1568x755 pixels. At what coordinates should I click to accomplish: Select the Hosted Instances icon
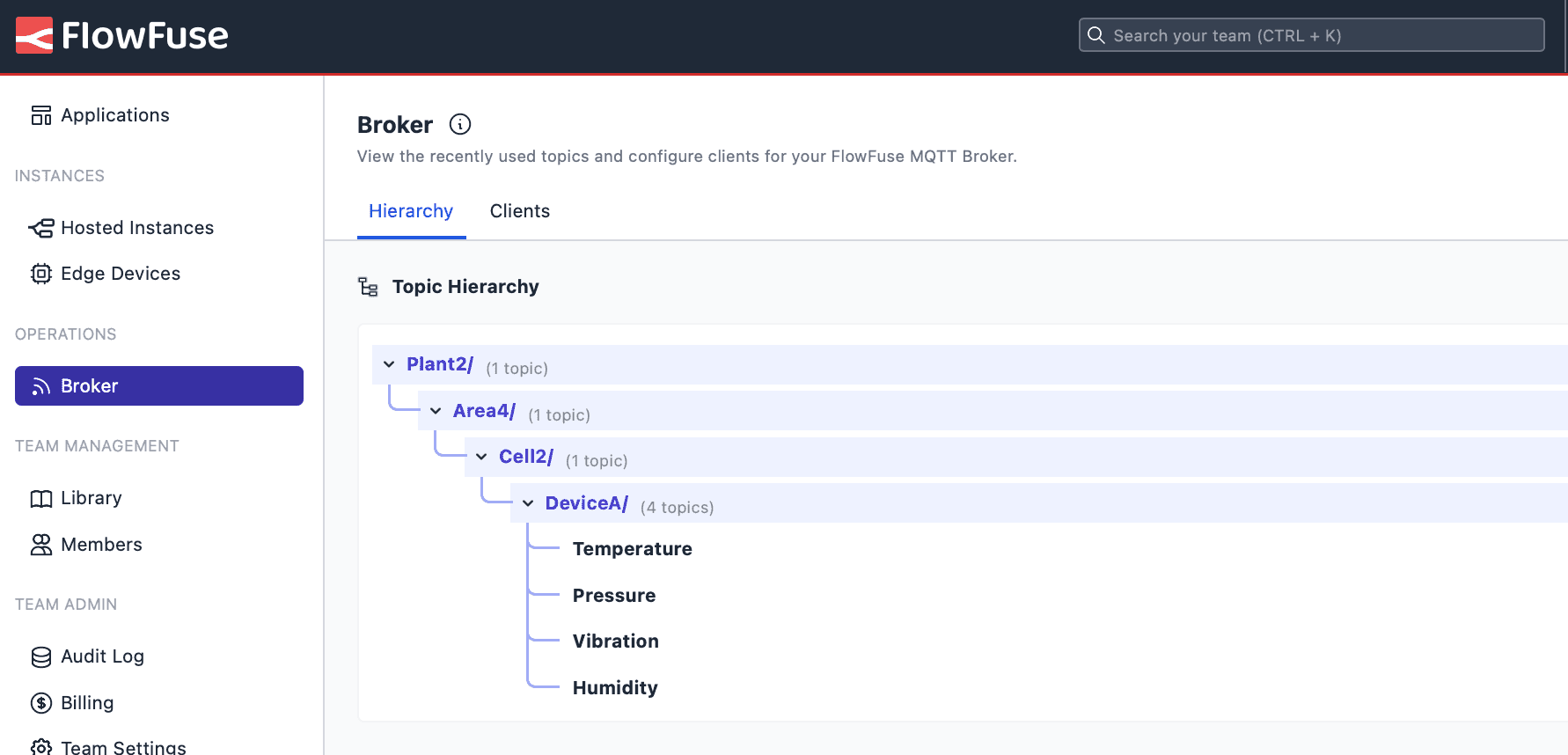pos(40,227)
